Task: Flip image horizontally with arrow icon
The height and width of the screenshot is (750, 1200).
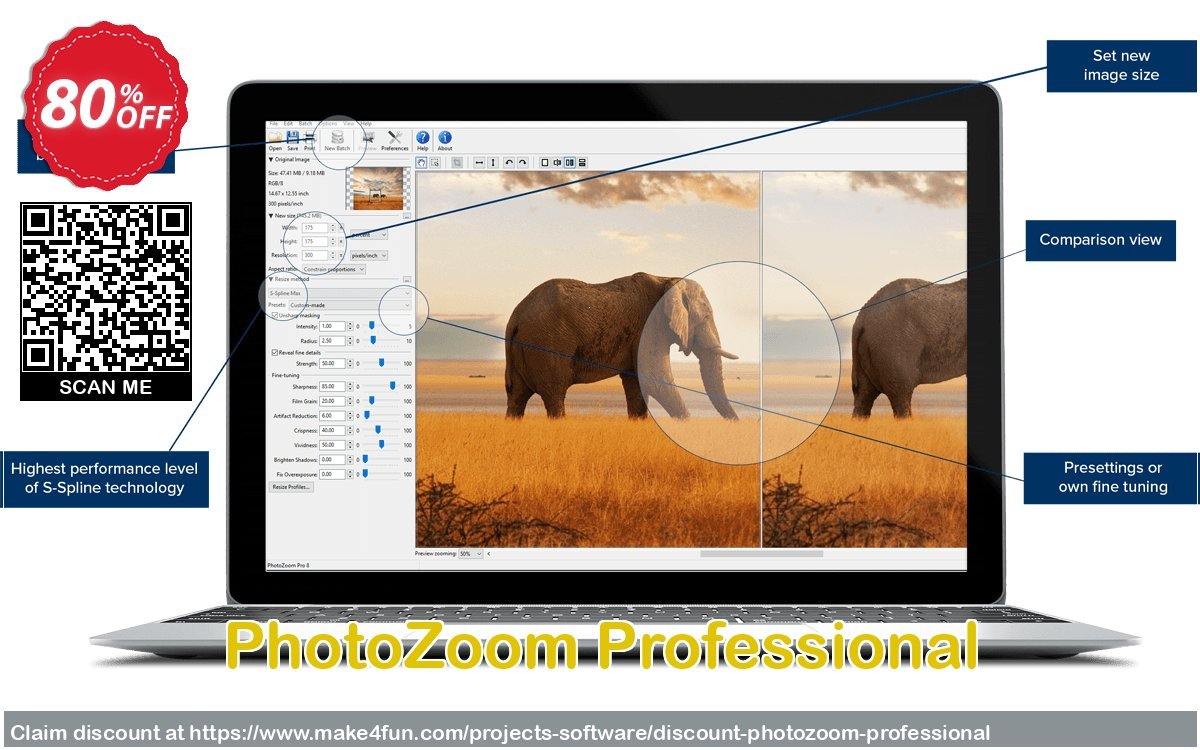Action: [479, 163]
